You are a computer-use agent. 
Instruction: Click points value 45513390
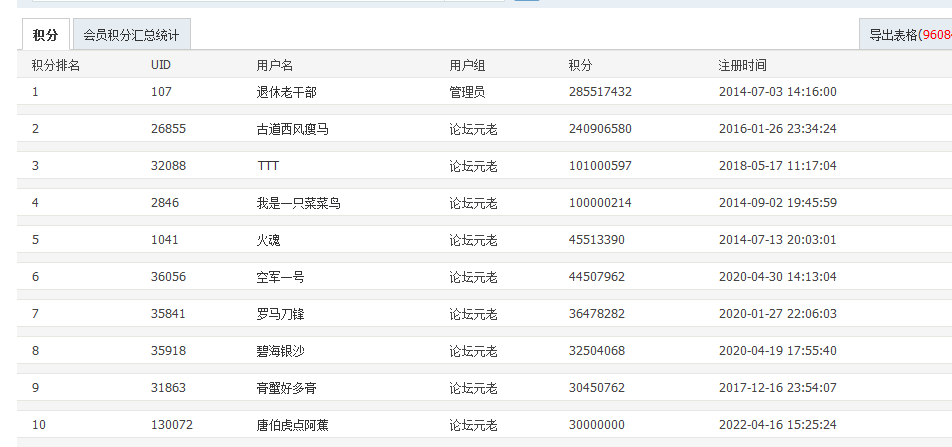pyautogui.click(x=597, y=240)
